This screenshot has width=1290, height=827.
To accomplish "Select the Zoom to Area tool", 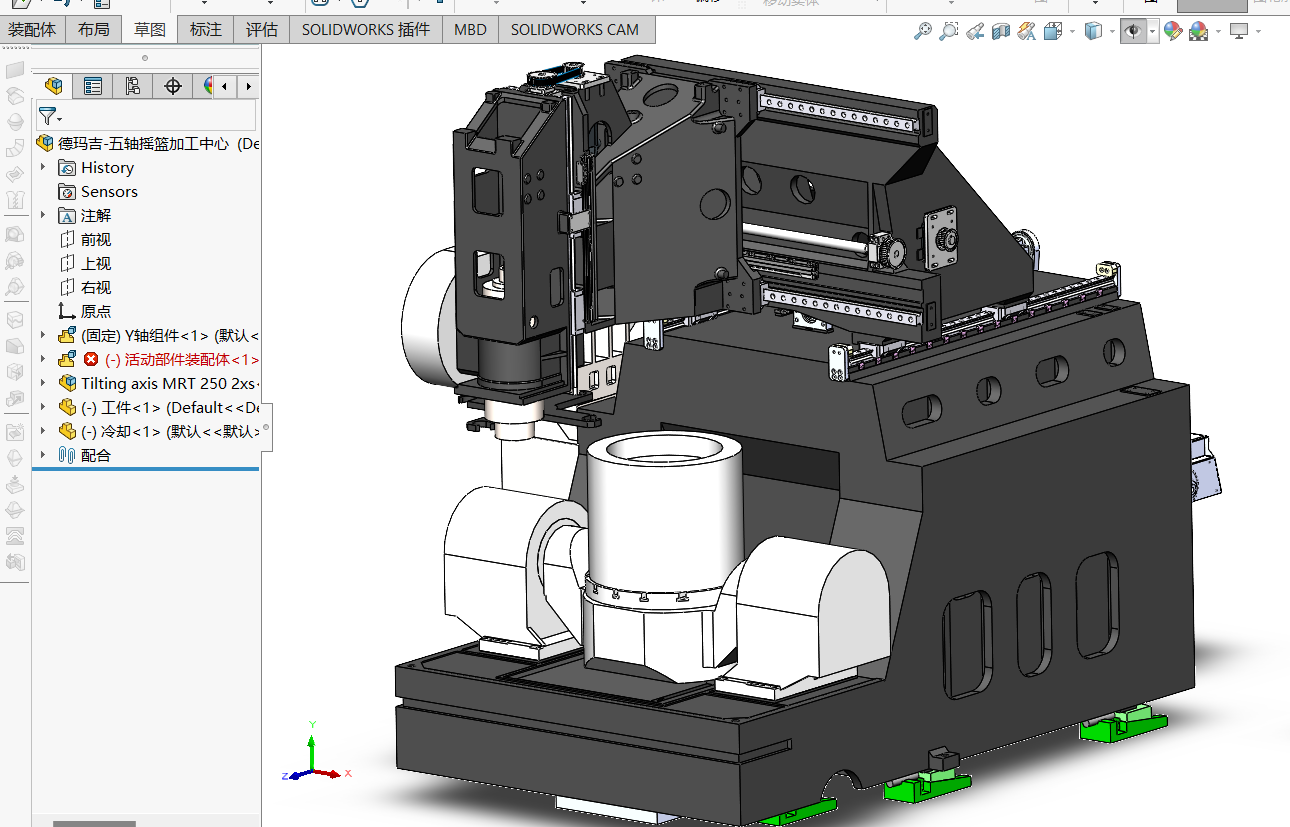I will point(948,32).
